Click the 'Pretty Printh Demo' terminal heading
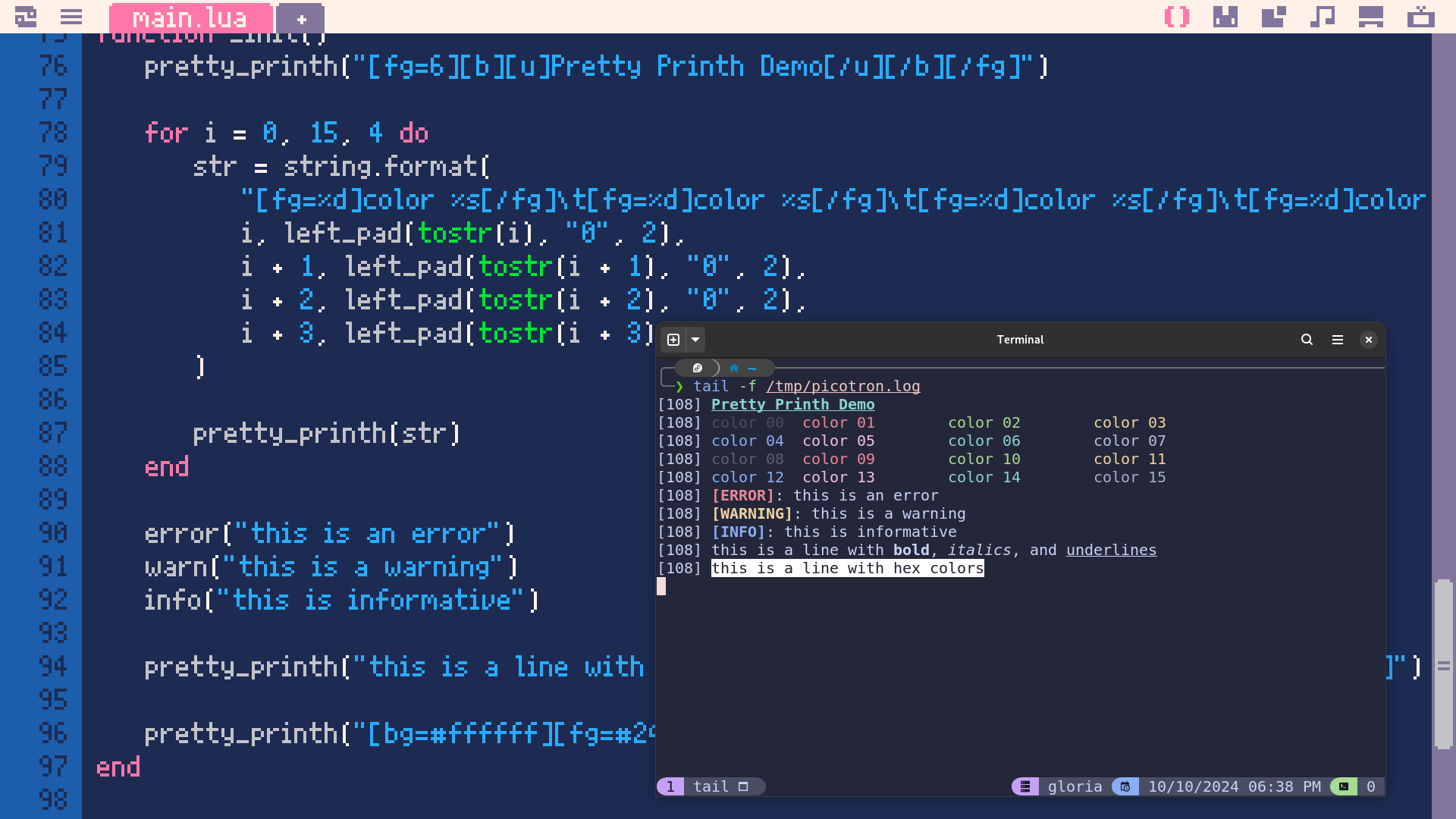1456x819 pixels. pyautogui.click(x=792, y=405)
